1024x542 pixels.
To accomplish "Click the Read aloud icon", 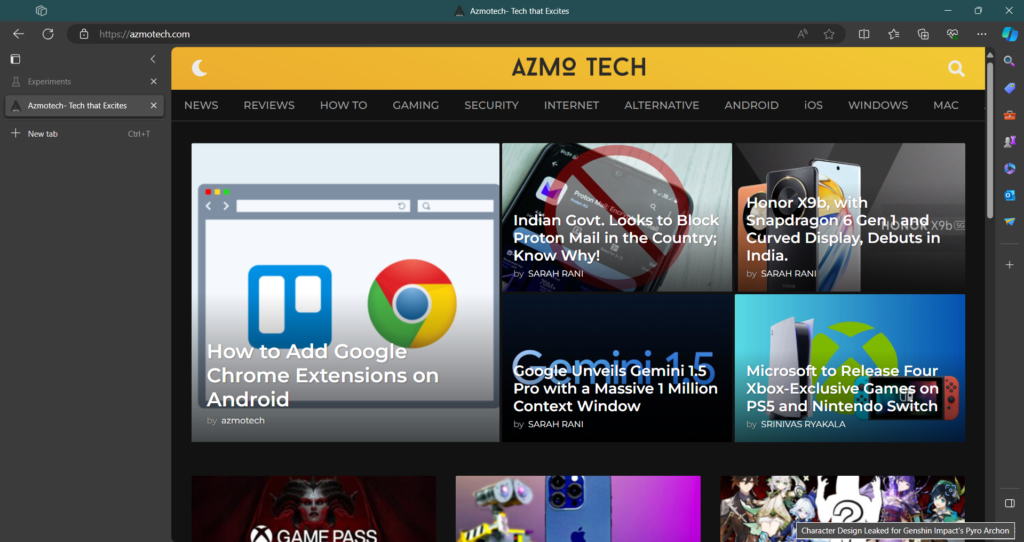I will click(802, 34).
